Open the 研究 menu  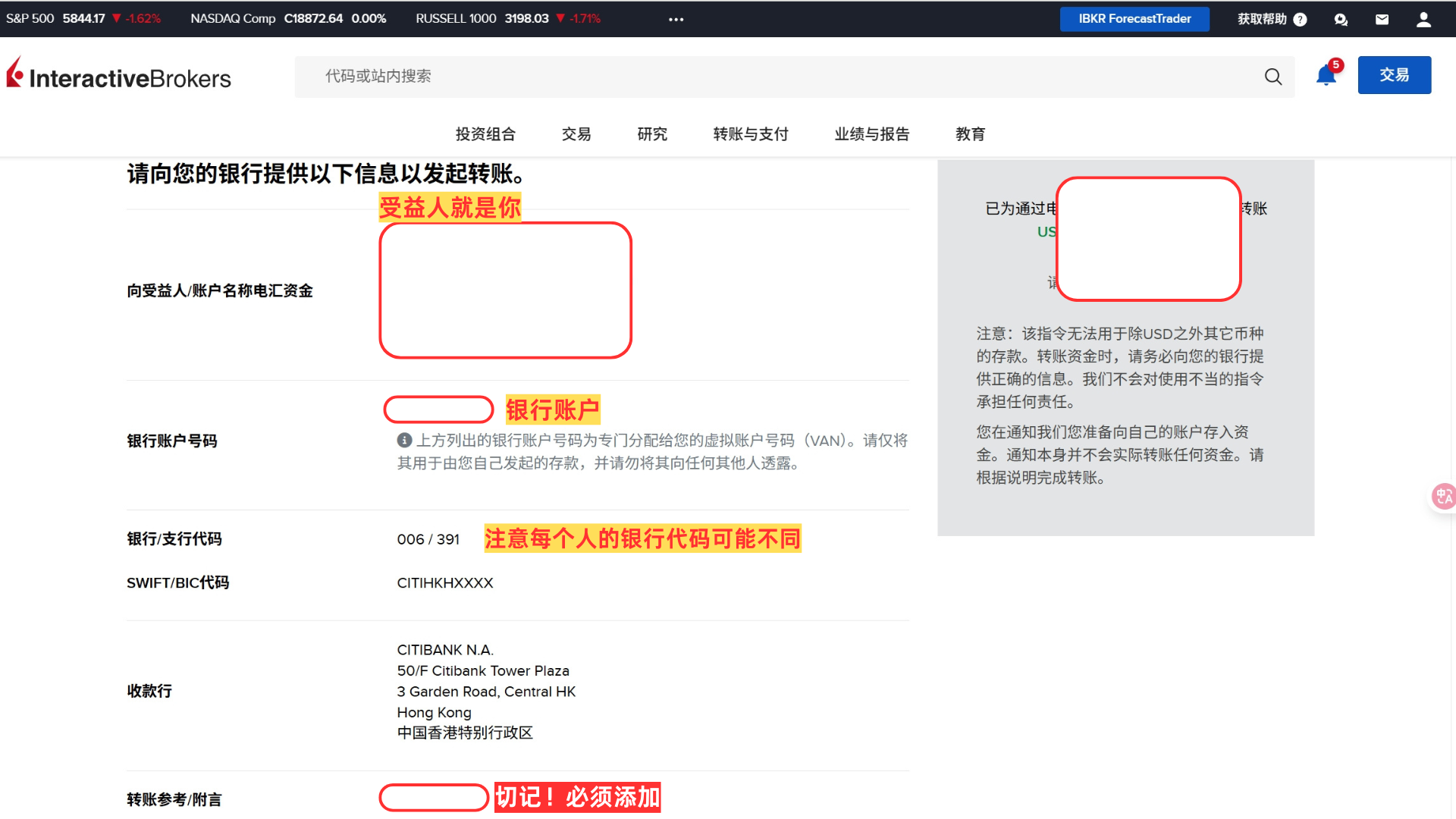point(652,134)
